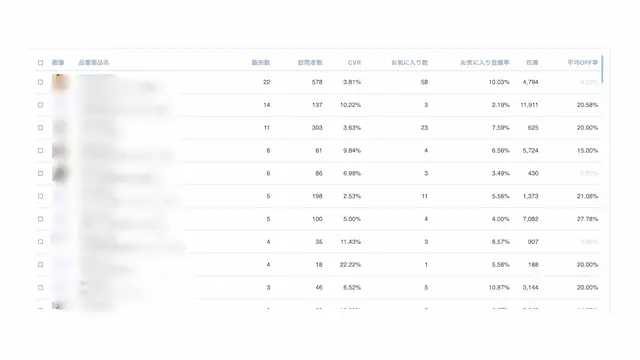The width and height of the screenshot is (640, 360).
Task: Select the checkbox for the row with 7,082 stock
Action: pos(40,219)
